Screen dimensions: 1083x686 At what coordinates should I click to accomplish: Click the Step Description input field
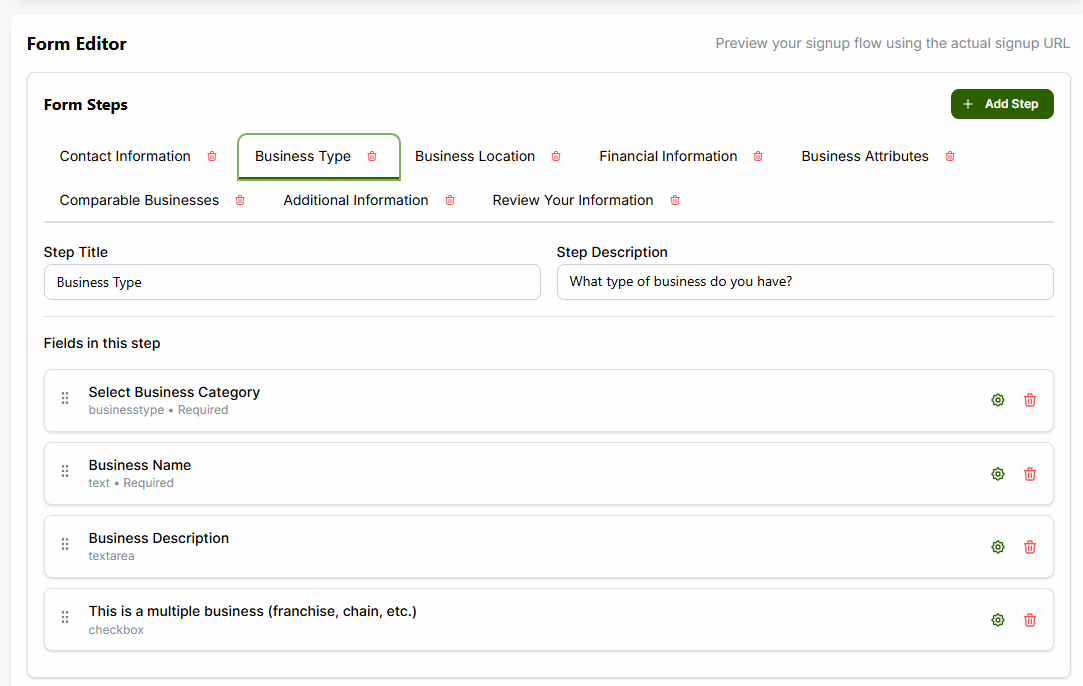(x=803, y=281)
